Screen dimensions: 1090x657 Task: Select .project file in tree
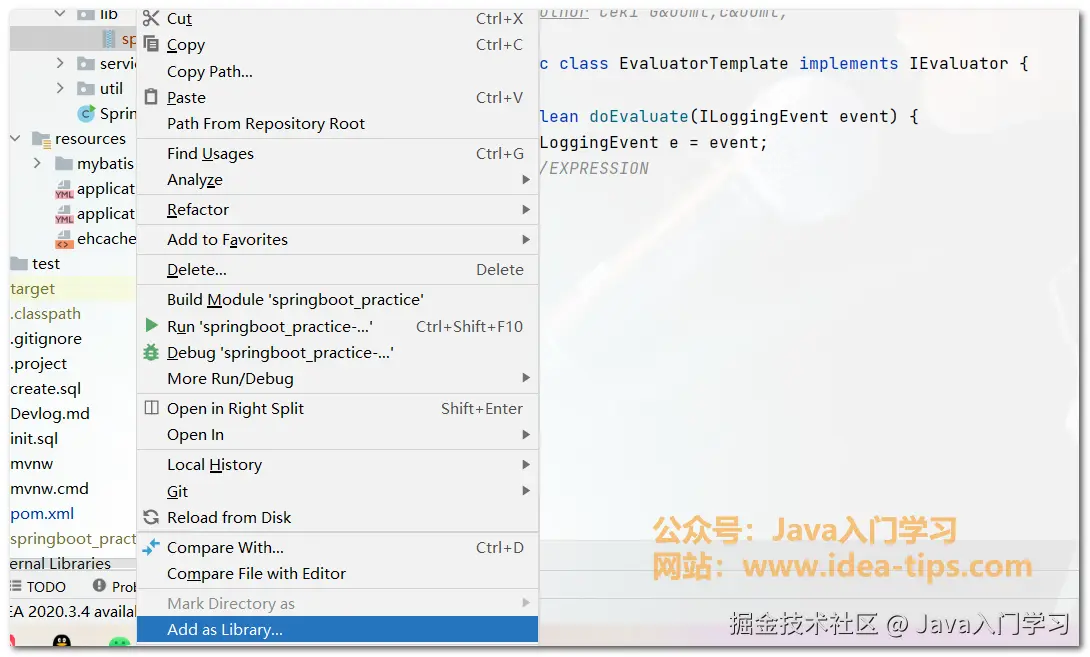(x=39, y=364)
